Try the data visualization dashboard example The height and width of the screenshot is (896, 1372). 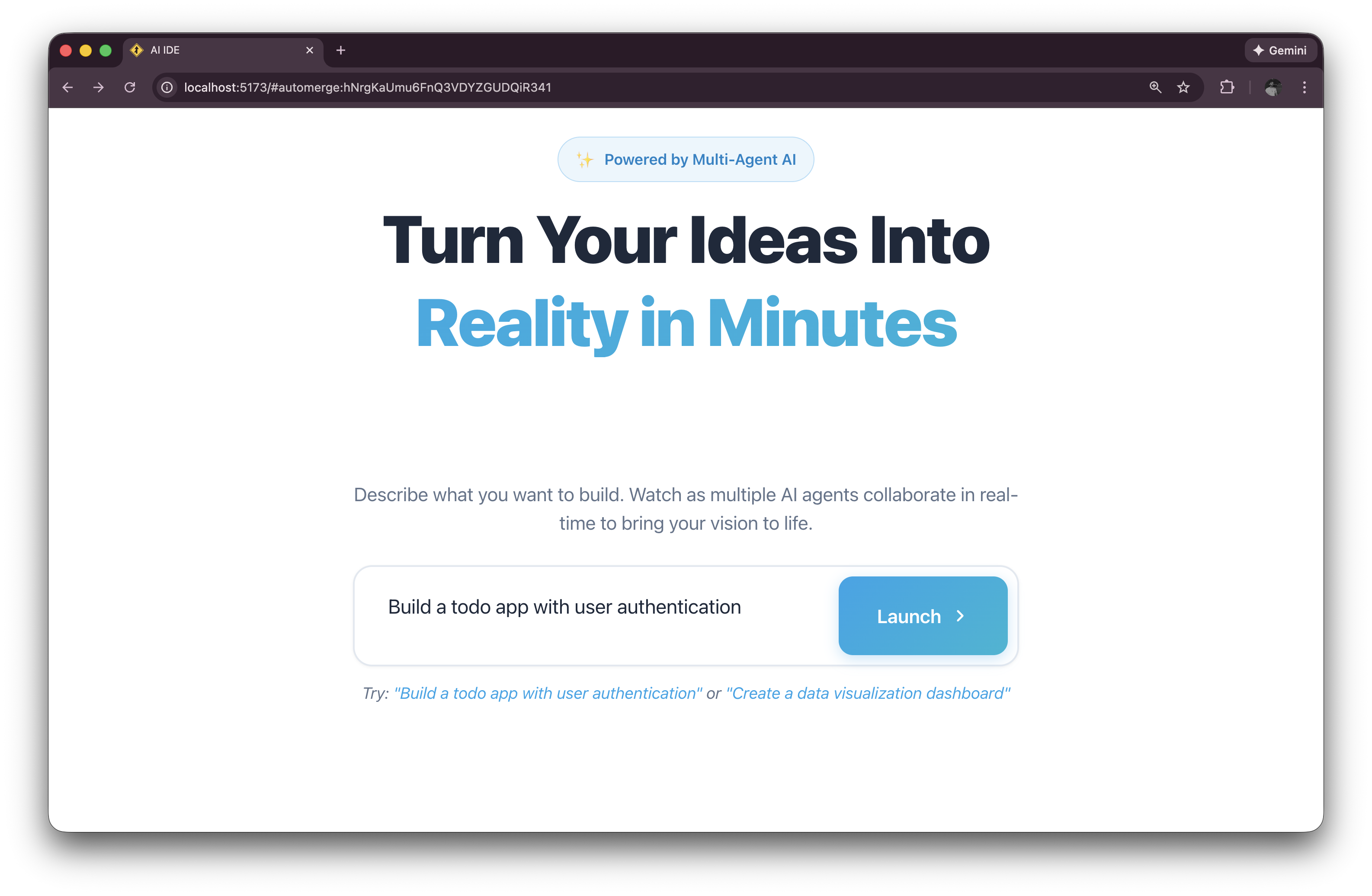[868, 693]
